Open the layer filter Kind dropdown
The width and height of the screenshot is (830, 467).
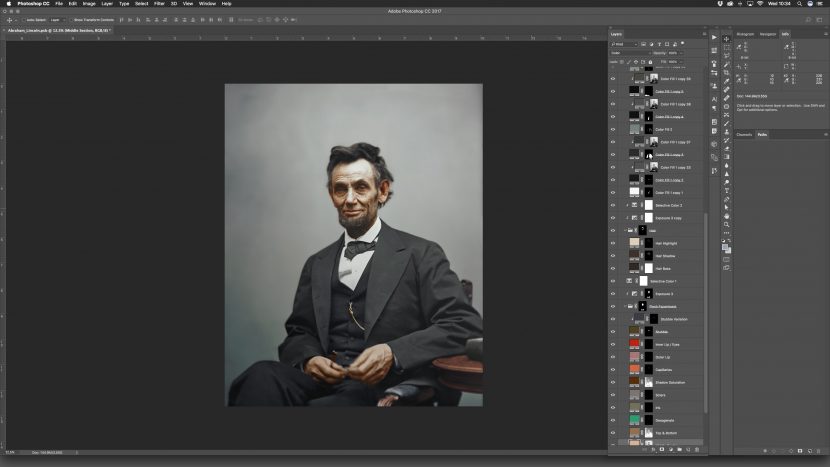click(x=624, y=44)
